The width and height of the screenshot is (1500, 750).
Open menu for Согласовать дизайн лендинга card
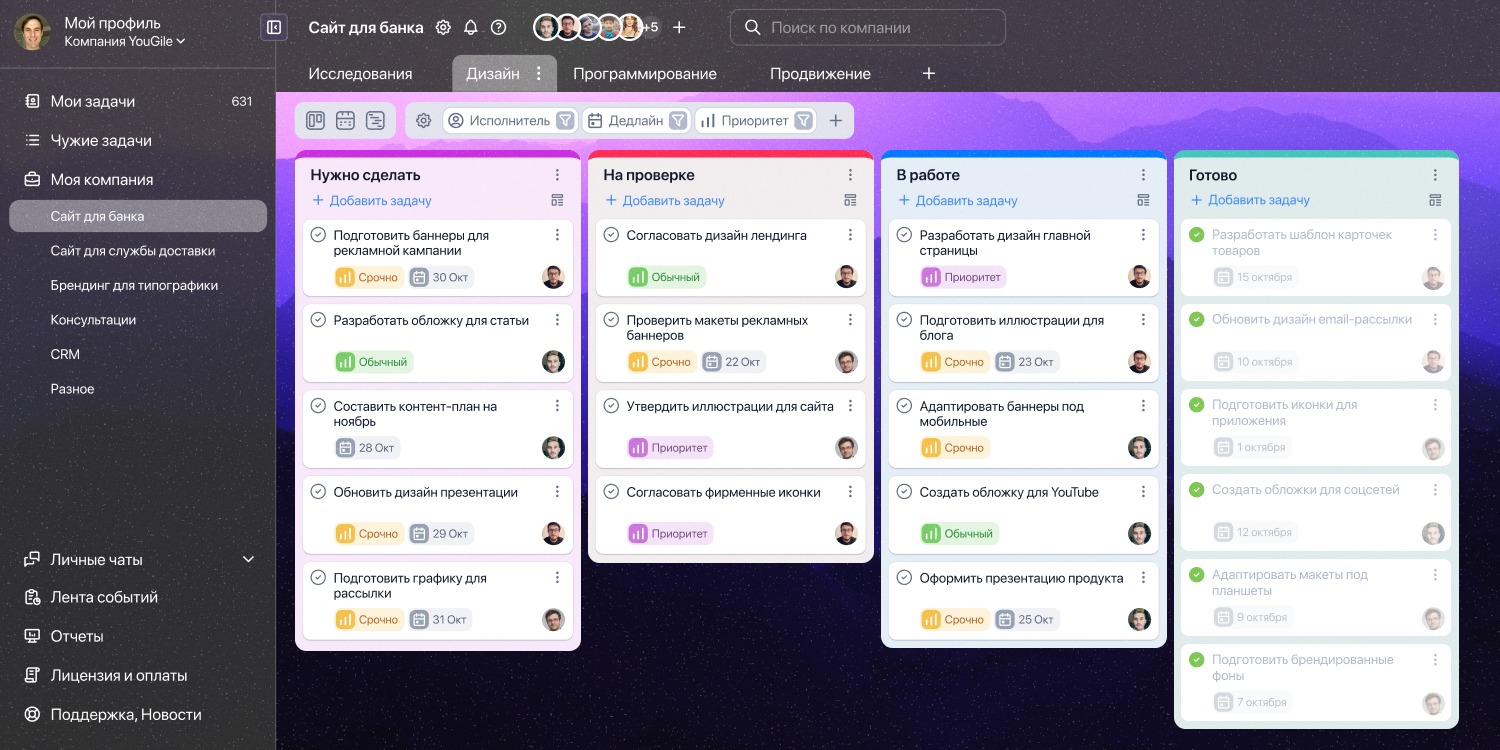tap(850, 235)
